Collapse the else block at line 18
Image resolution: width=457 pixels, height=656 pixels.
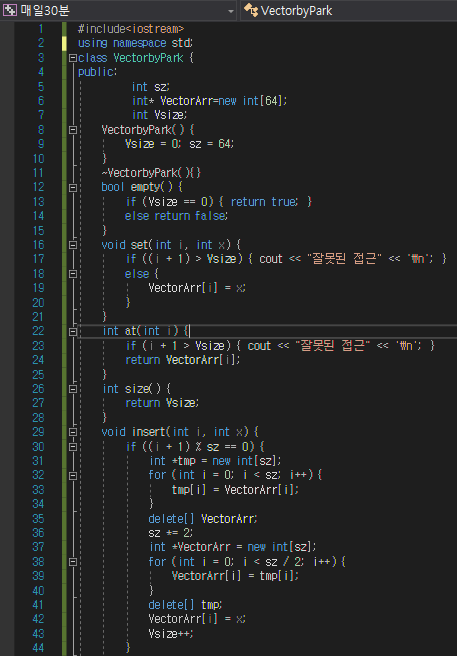coord(73,274)
